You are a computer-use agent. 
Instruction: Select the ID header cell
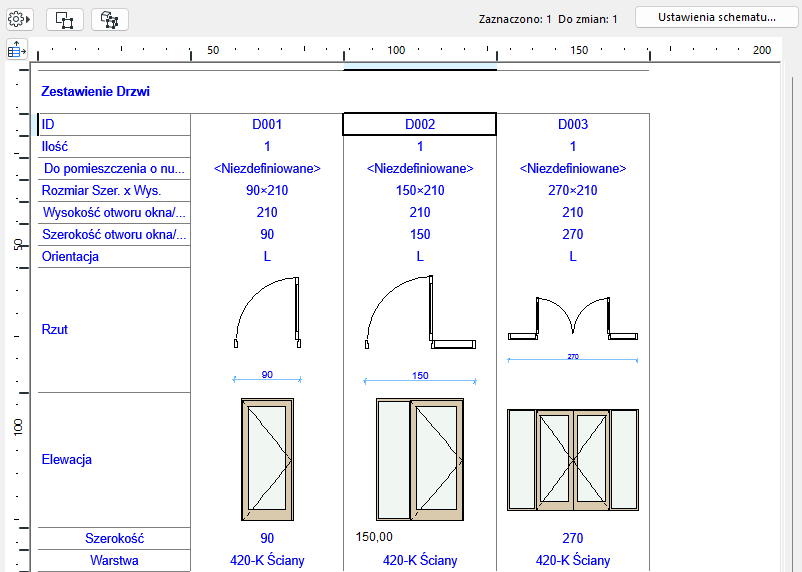pyautogui.click(x=114, y=124)
